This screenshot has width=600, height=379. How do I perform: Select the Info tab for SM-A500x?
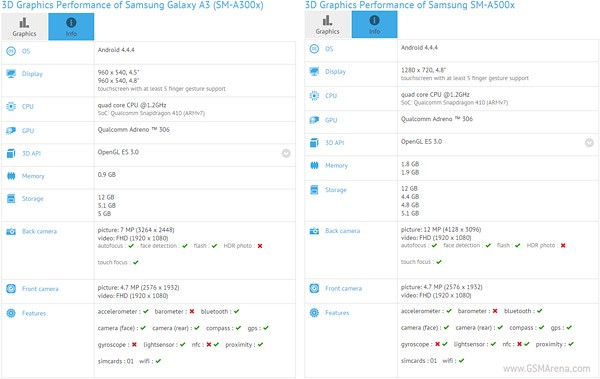[374, 25]
